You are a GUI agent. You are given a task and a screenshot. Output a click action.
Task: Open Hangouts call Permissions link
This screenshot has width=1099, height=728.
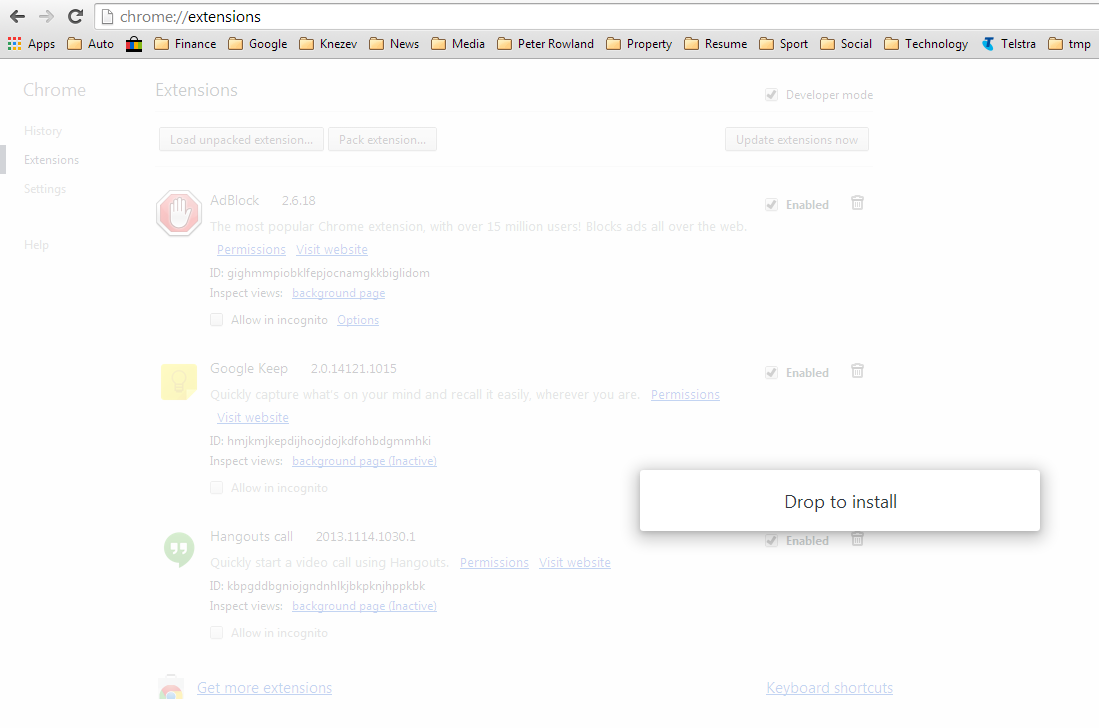494,563
